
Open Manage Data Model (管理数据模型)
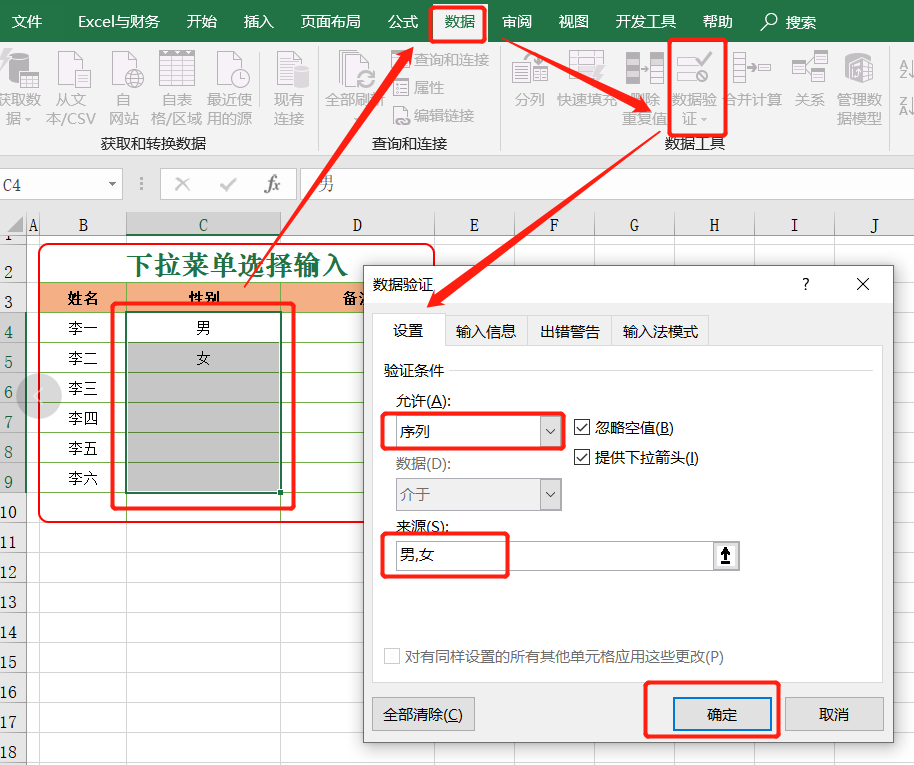pyautogui.click(x=859, y=87)
